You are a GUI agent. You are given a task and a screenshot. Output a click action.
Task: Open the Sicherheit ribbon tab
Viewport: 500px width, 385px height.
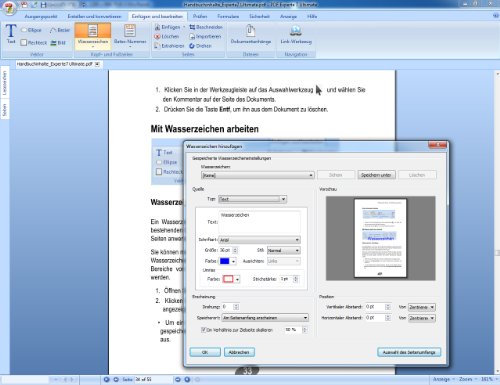point(259,16)
